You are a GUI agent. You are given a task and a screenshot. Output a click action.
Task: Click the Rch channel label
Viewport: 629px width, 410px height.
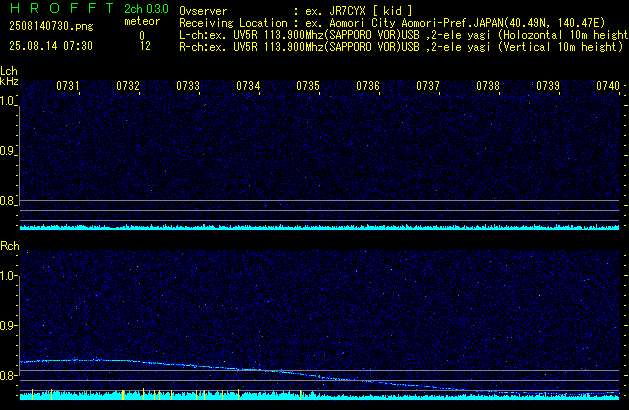(x=10, y=246)
